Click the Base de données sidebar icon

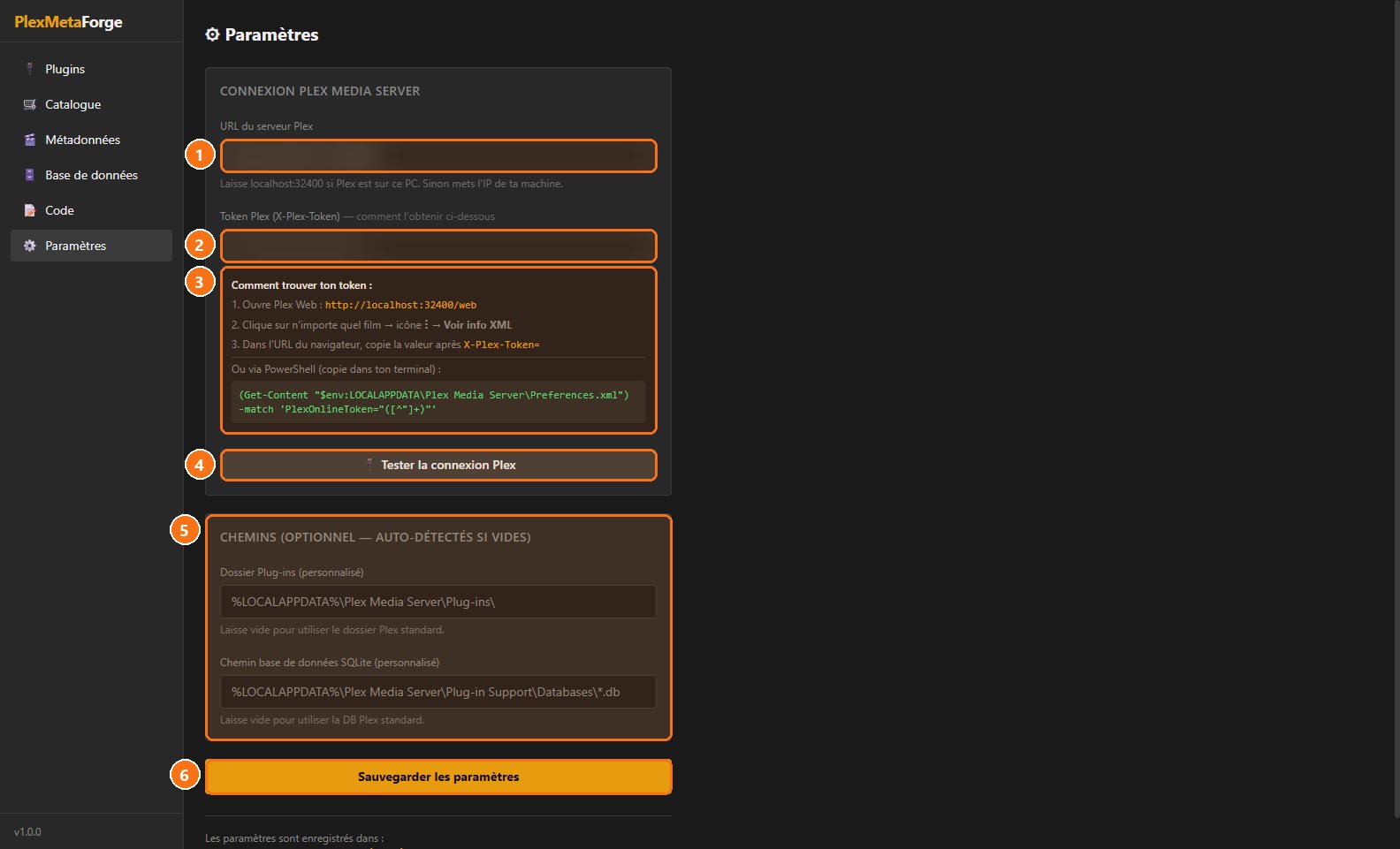pyautogui.click(x=29, y=175)
